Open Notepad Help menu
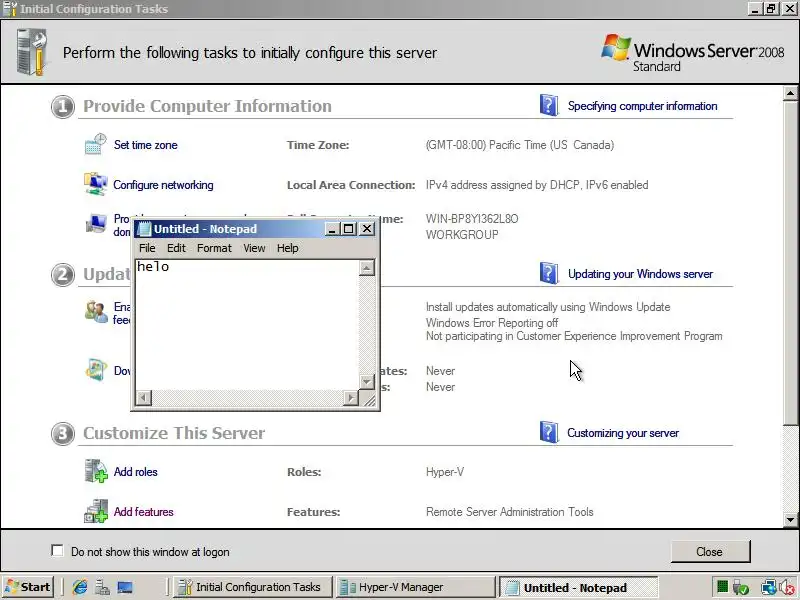 (288, 248)
